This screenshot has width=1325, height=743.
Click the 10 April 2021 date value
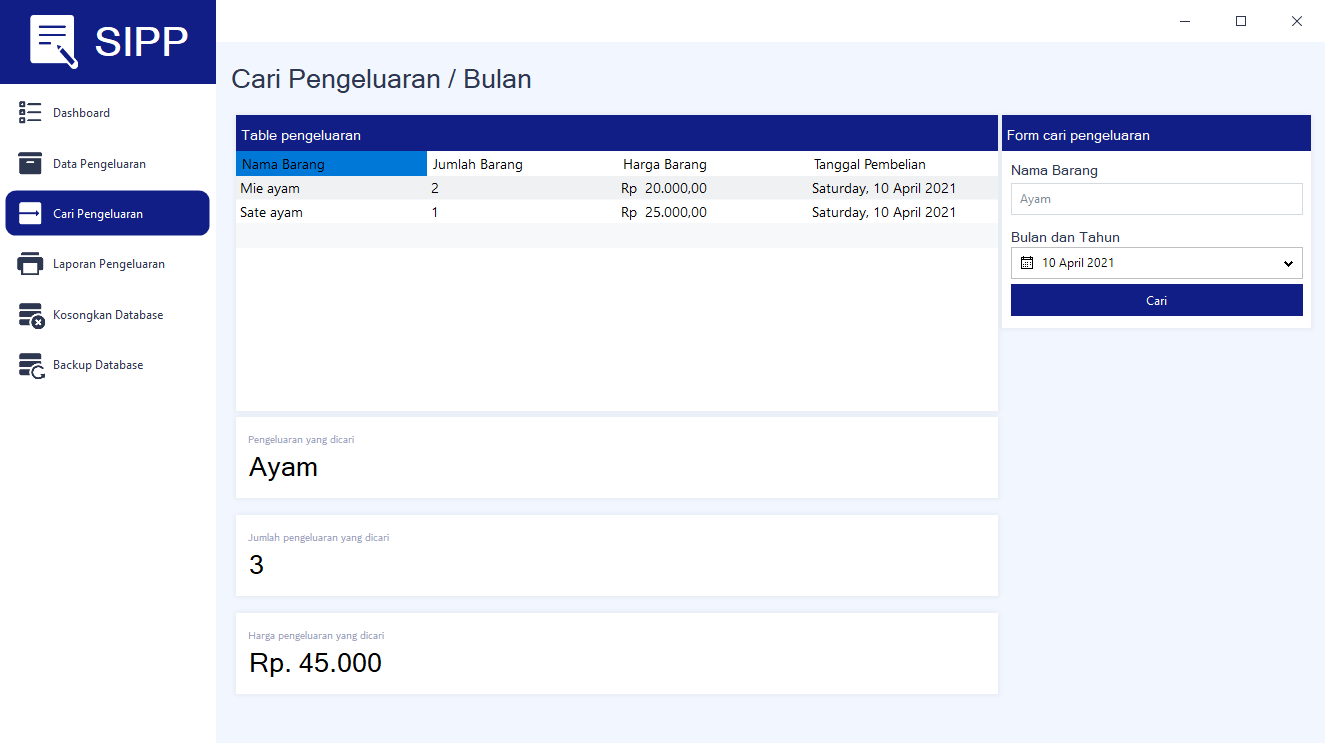pyautogui.click(x=1078, y=263)
